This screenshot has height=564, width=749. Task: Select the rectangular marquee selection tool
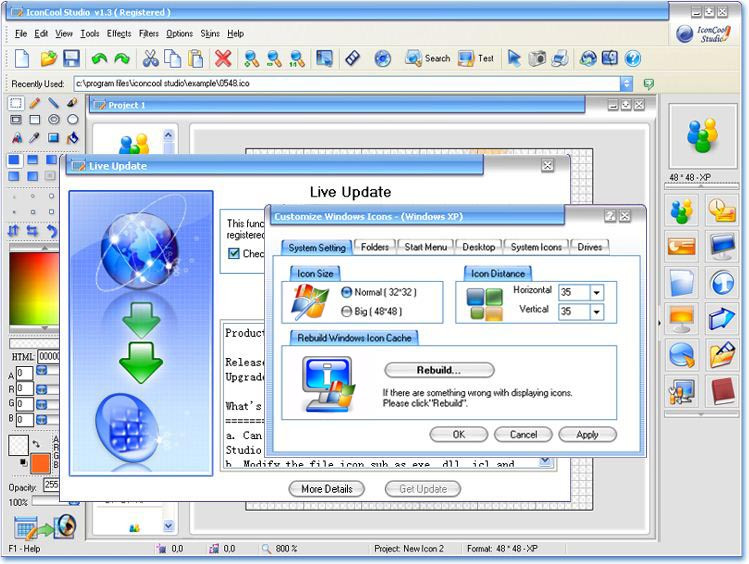16,103
